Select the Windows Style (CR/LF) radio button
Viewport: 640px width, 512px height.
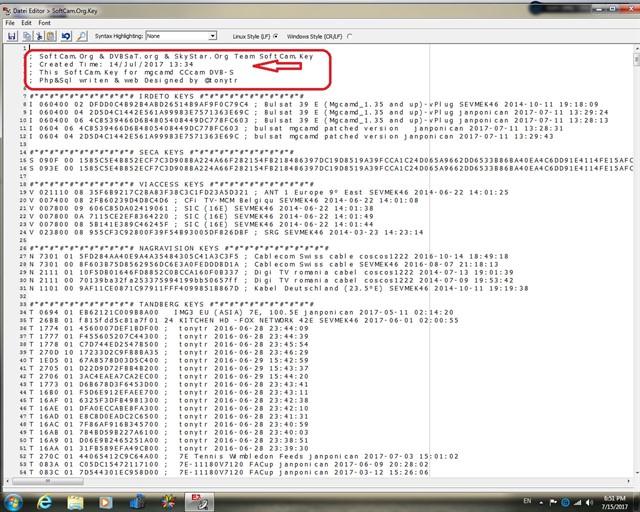pyautogui.click(x=349, y=36)
